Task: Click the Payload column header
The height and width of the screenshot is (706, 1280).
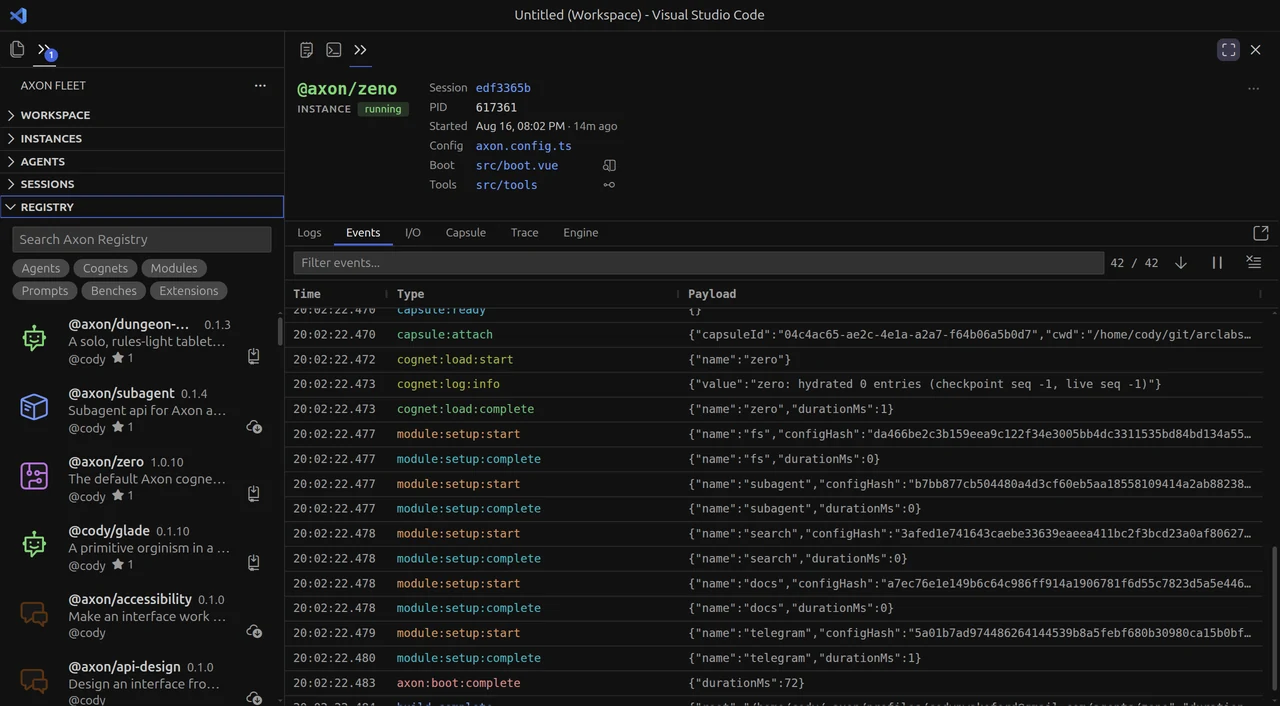Action: point(712,294)
